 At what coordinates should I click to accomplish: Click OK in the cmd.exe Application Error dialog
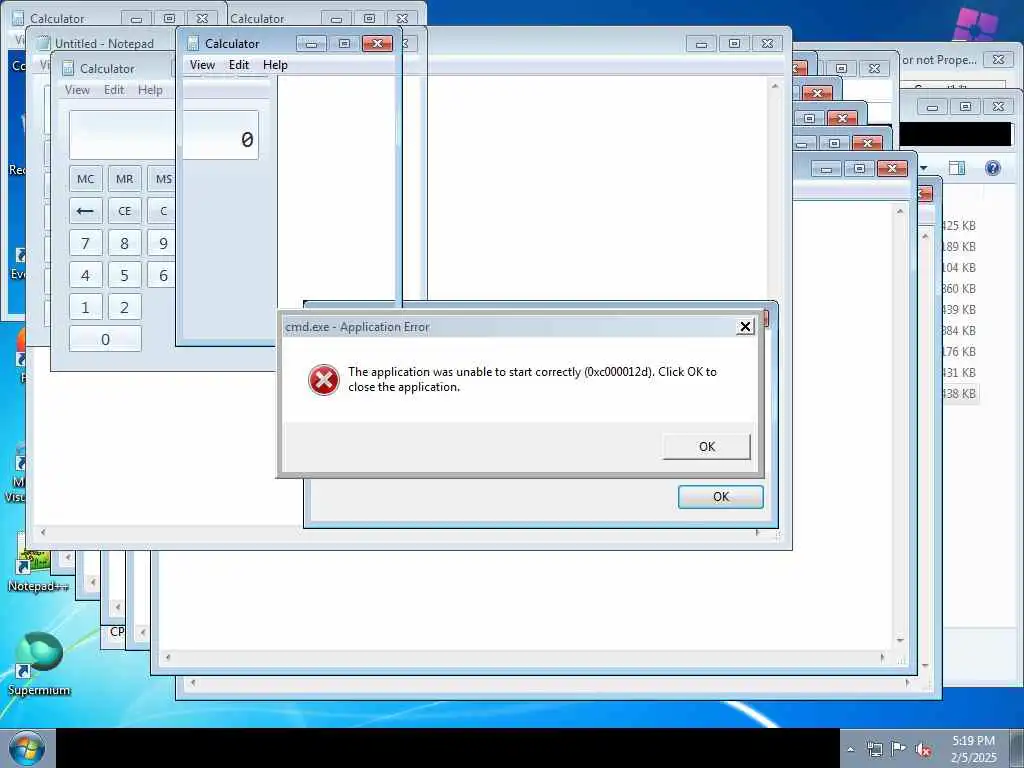point(707,447)
